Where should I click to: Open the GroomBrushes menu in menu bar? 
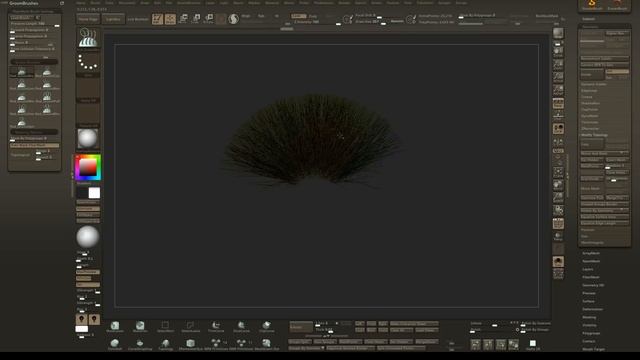pos(189,3)
